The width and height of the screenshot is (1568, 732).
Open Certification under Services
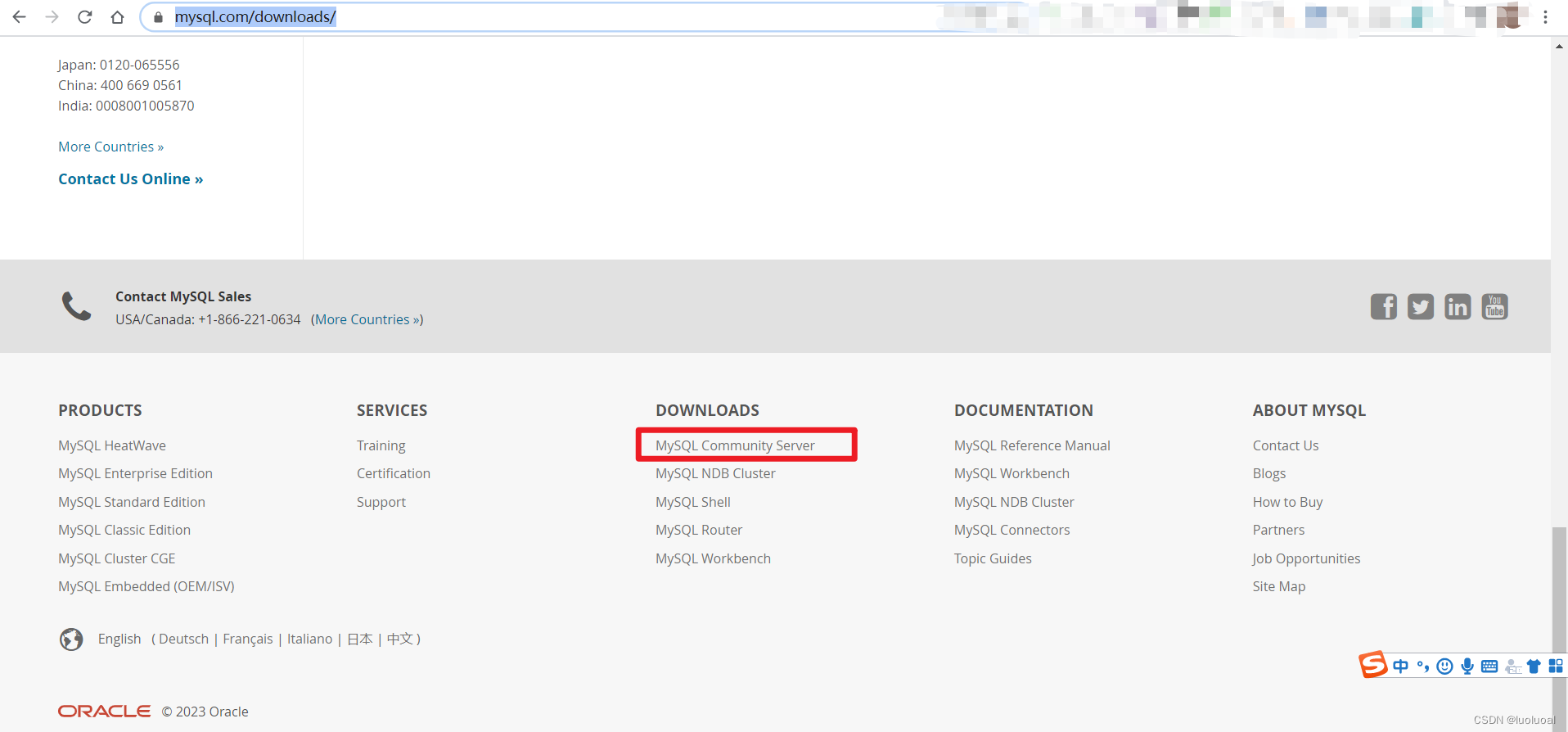(394, 473)
